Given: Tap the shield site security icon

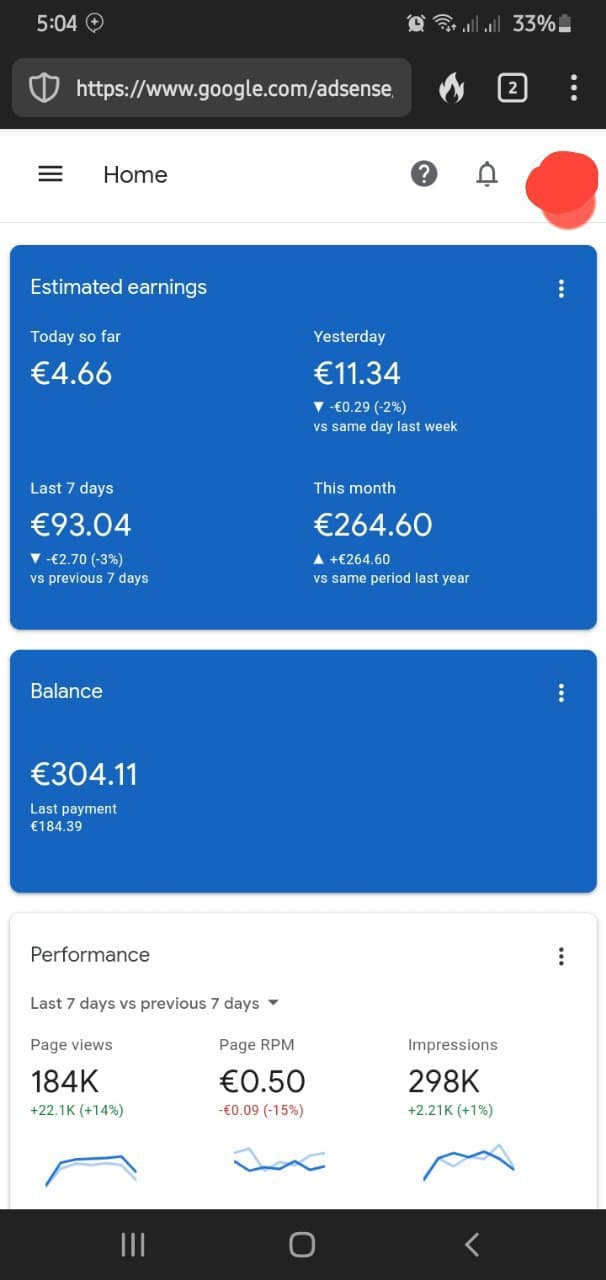Looking at the screenshot, I should click(43, 88).
